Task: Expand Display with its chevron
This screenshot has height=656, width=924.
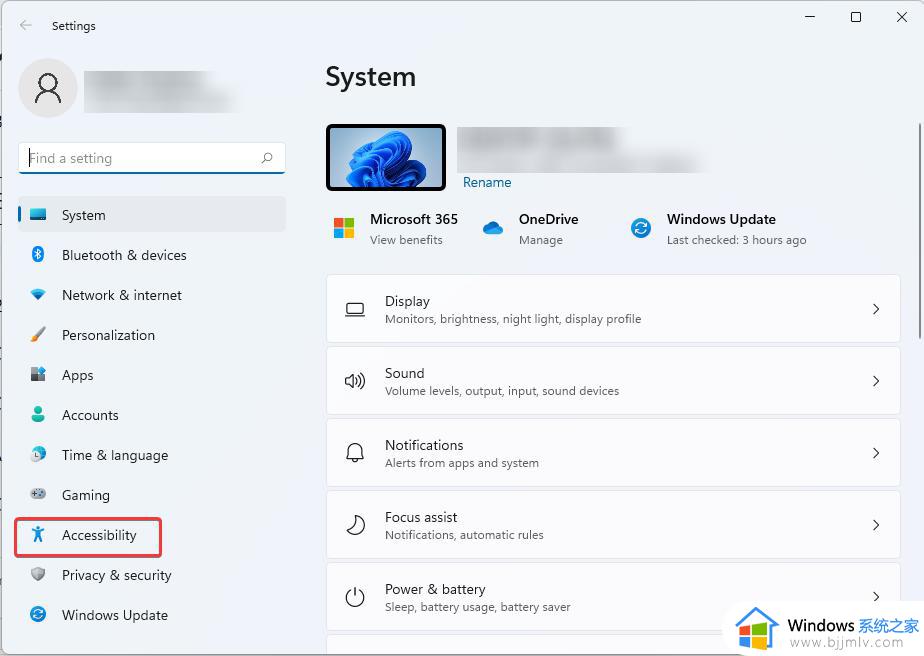Action: click(x=876, y=309)
